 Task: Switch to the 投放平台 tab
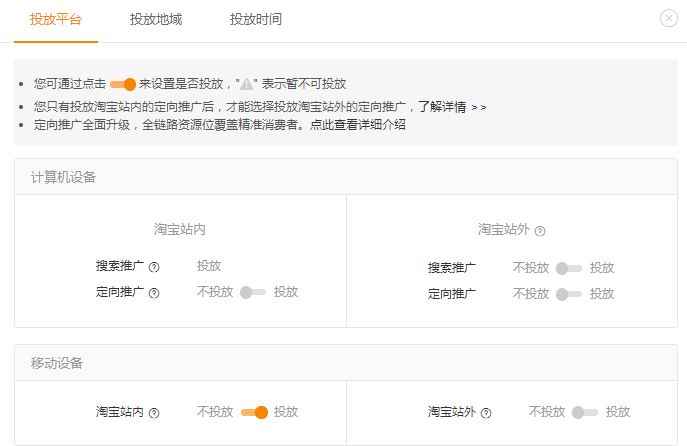56,20
